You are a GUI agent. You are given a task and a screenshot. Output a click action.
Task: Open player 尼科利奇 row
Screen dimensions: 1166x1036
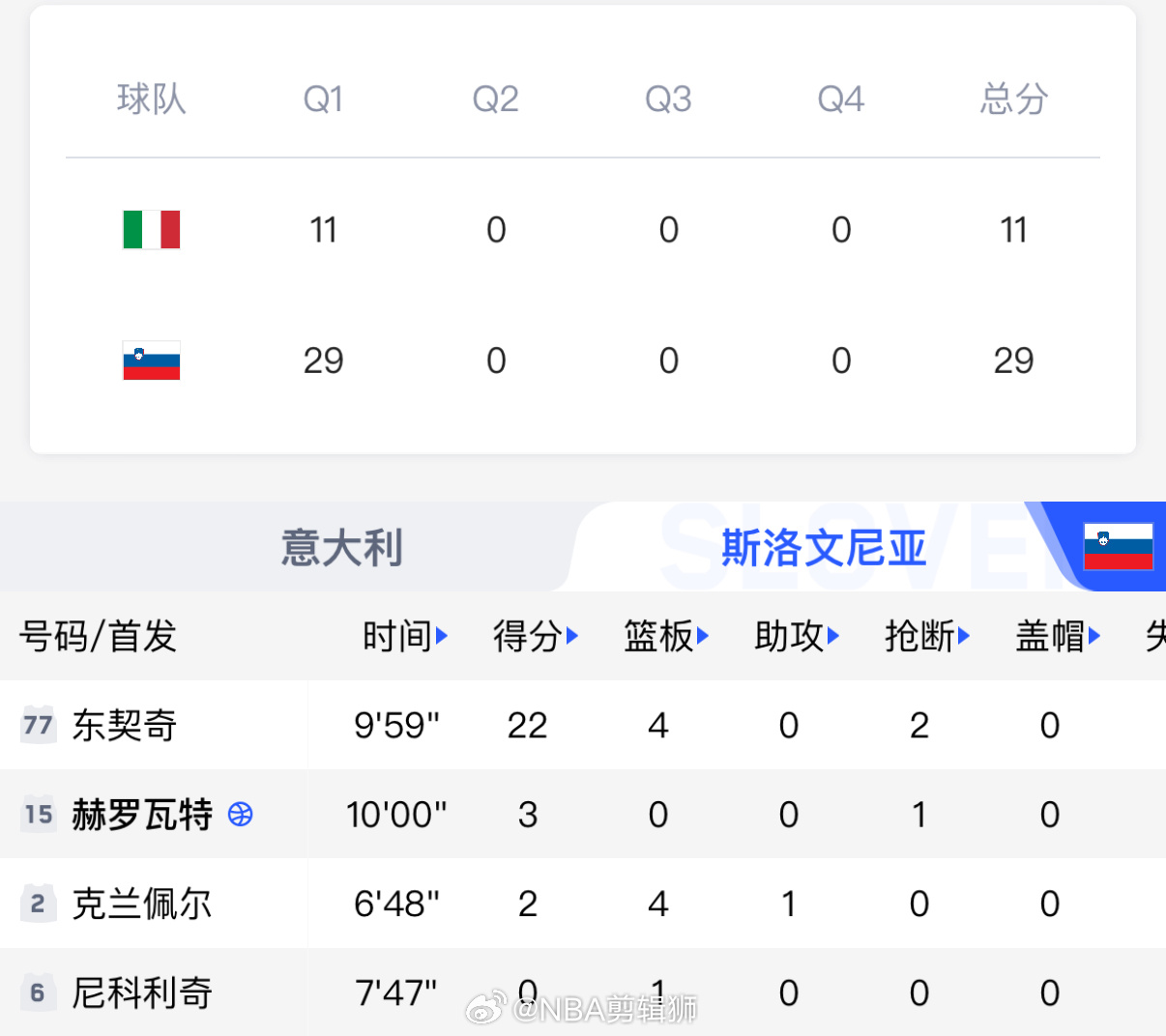pyautogui.click(x=583, y=993)
